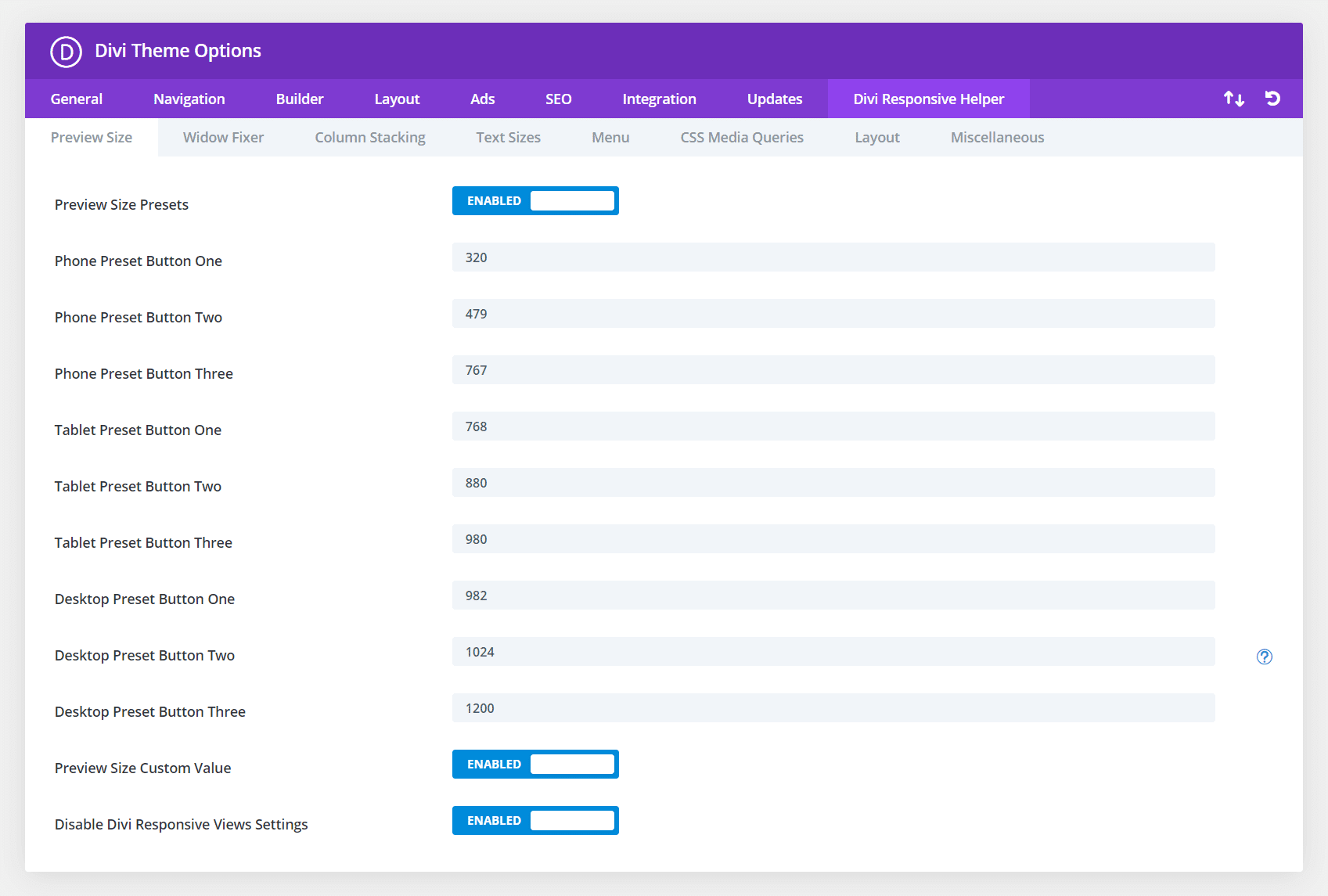Click the reset undo arrow icon
This screenshot has width=1328, height=896.
tap(1272, 99)
